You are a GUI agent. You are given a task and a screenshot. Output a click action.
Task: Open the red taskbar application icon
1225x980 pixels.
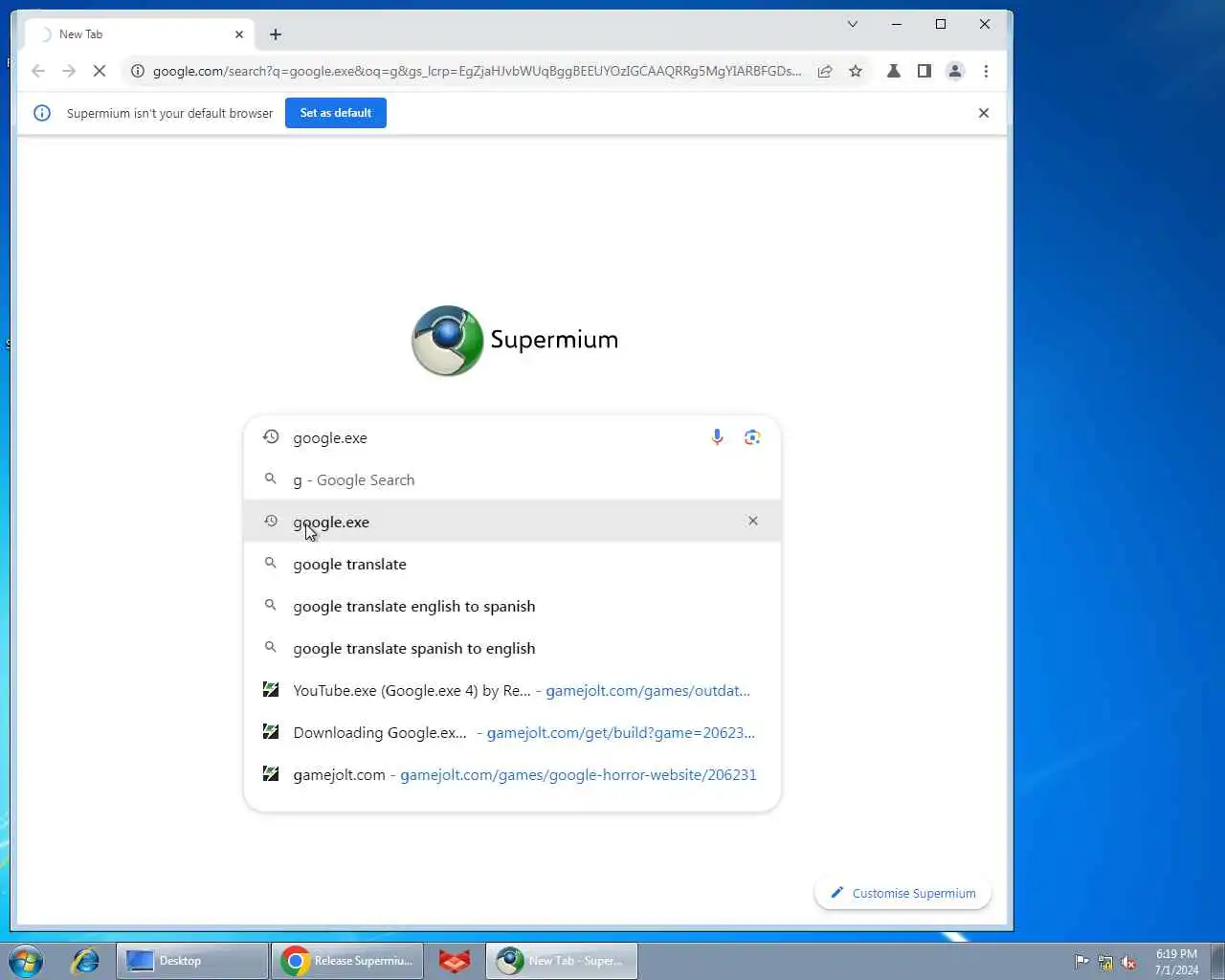coord(455,961)
